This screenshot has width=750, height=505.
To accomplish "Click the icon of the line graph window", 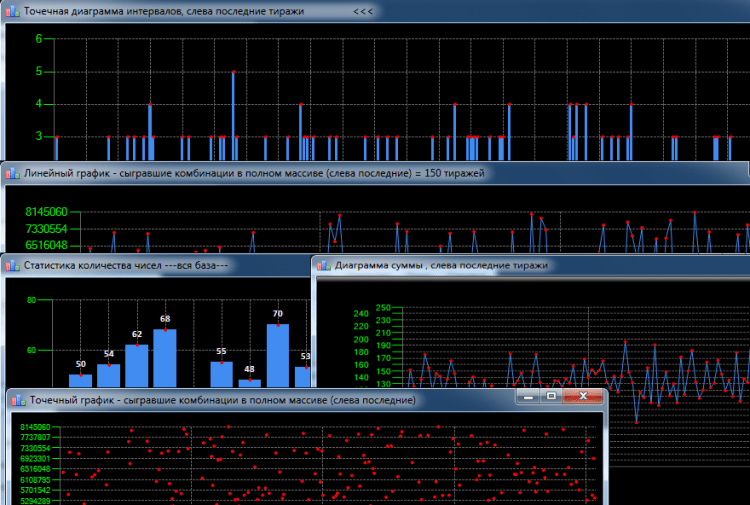I will [x=12, y=173].
